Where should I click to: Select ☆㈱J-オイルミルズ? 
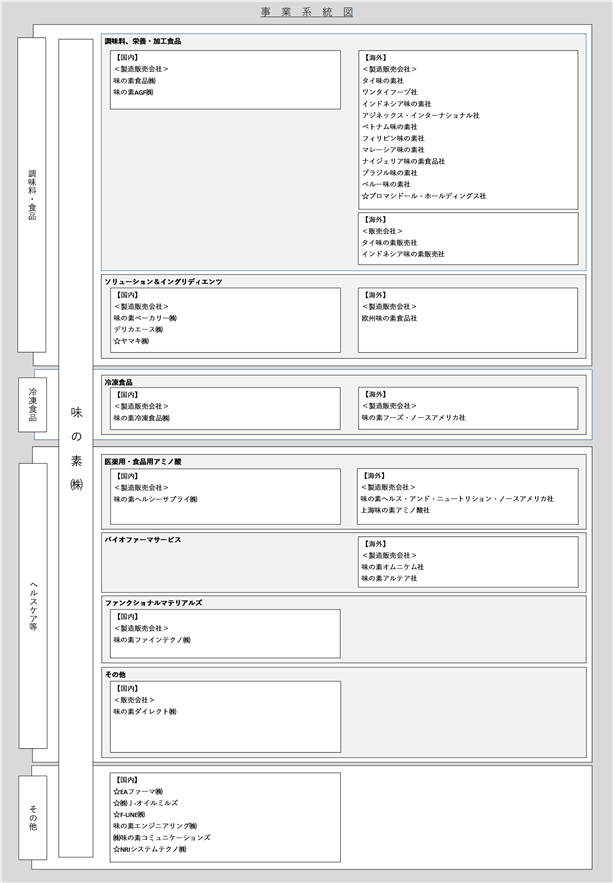pyautogui.click(x=146, y=802)
